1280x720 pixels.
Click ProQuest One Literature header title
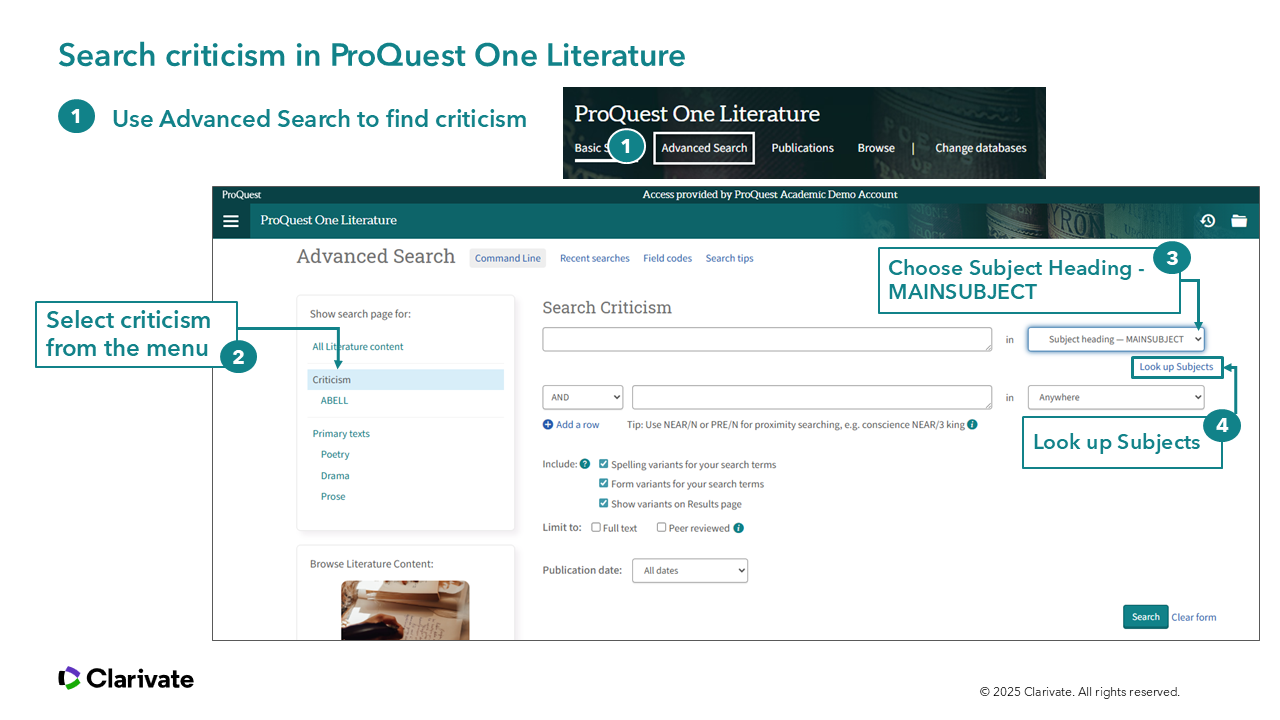pos(329,220)
